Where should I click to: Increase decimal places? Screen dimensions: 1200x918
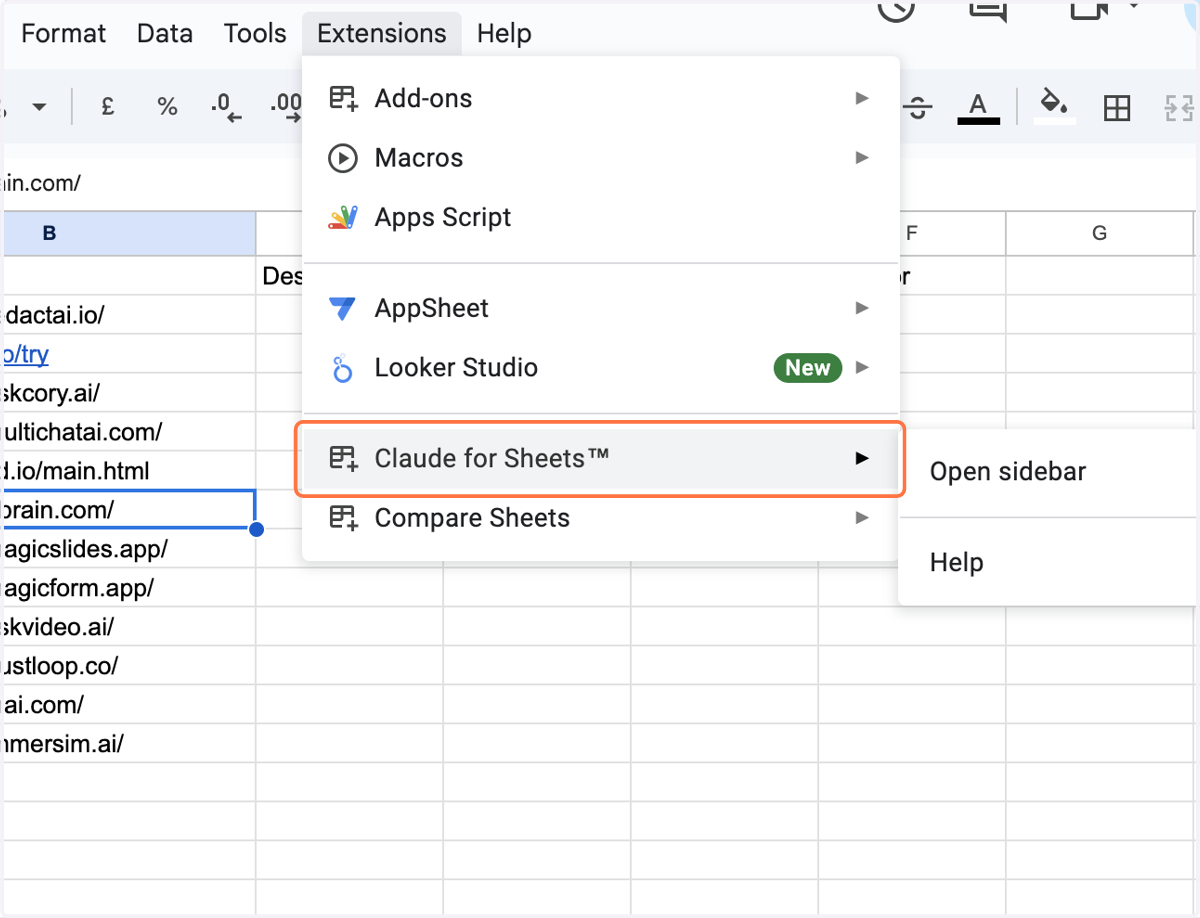285,107
